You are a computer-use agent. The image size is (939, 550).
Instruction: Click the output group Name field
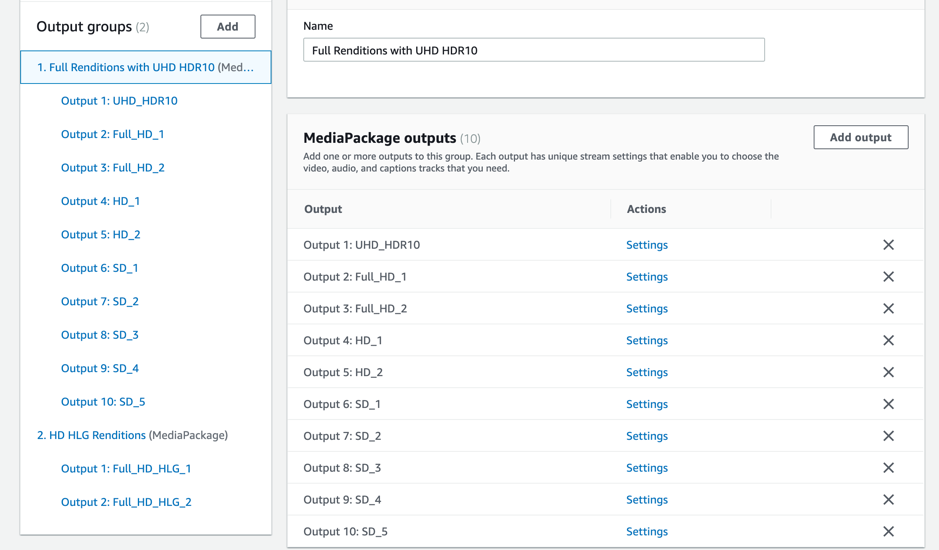[x=533, y=50]
